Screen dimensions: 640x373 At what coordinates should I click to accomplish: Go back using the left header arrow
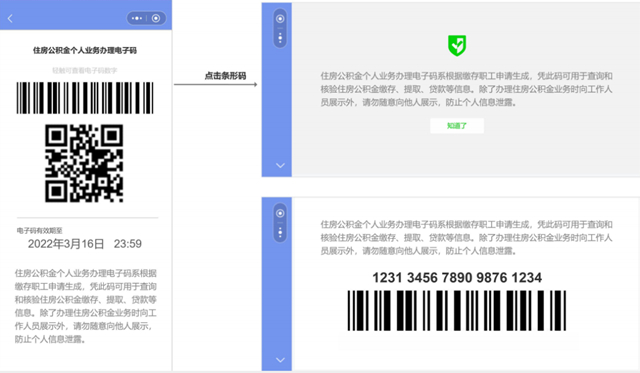point(10,18)
